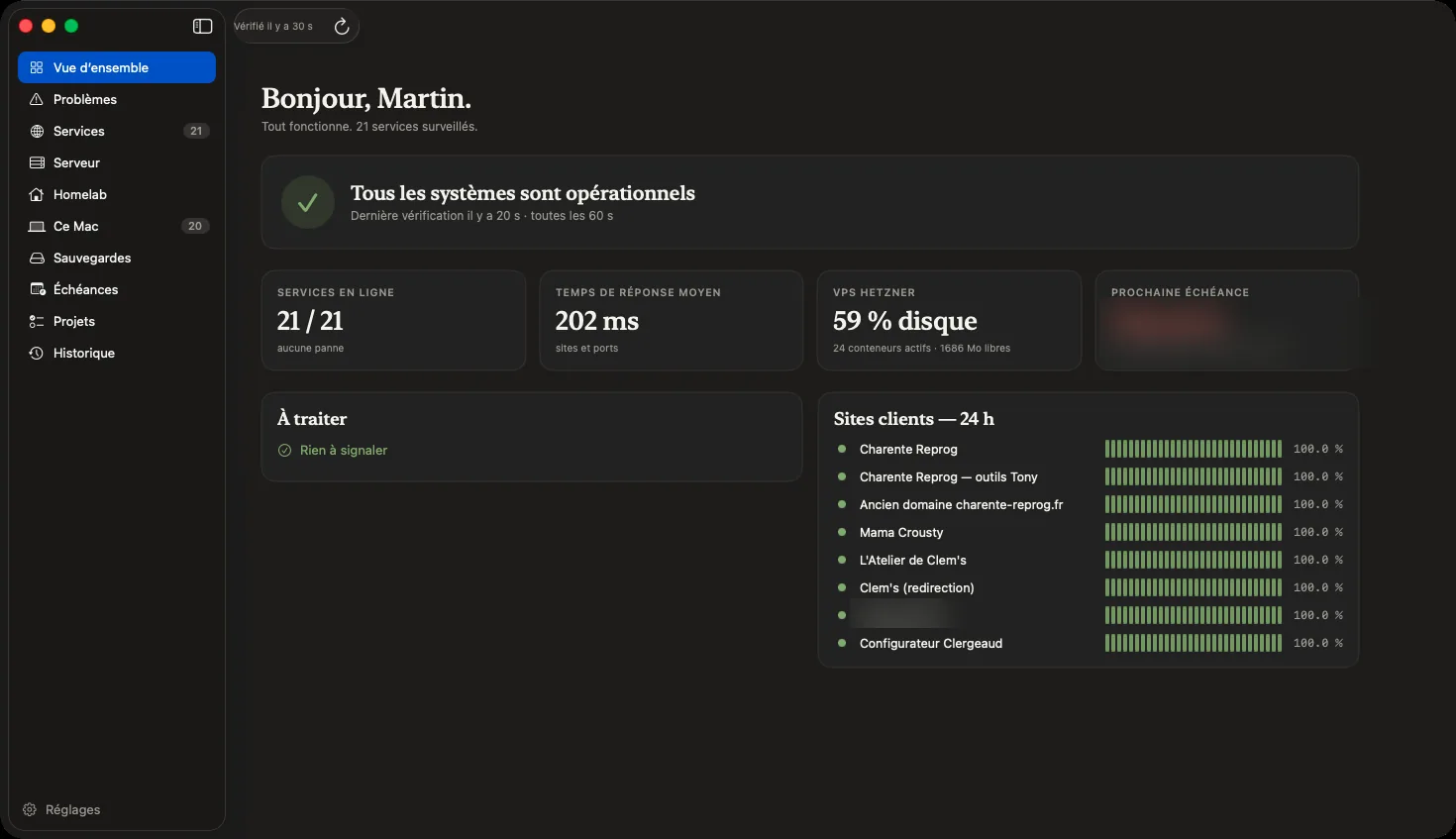Click the 59 % disque value
1456x839 pixels.
(x=905, y=320)
